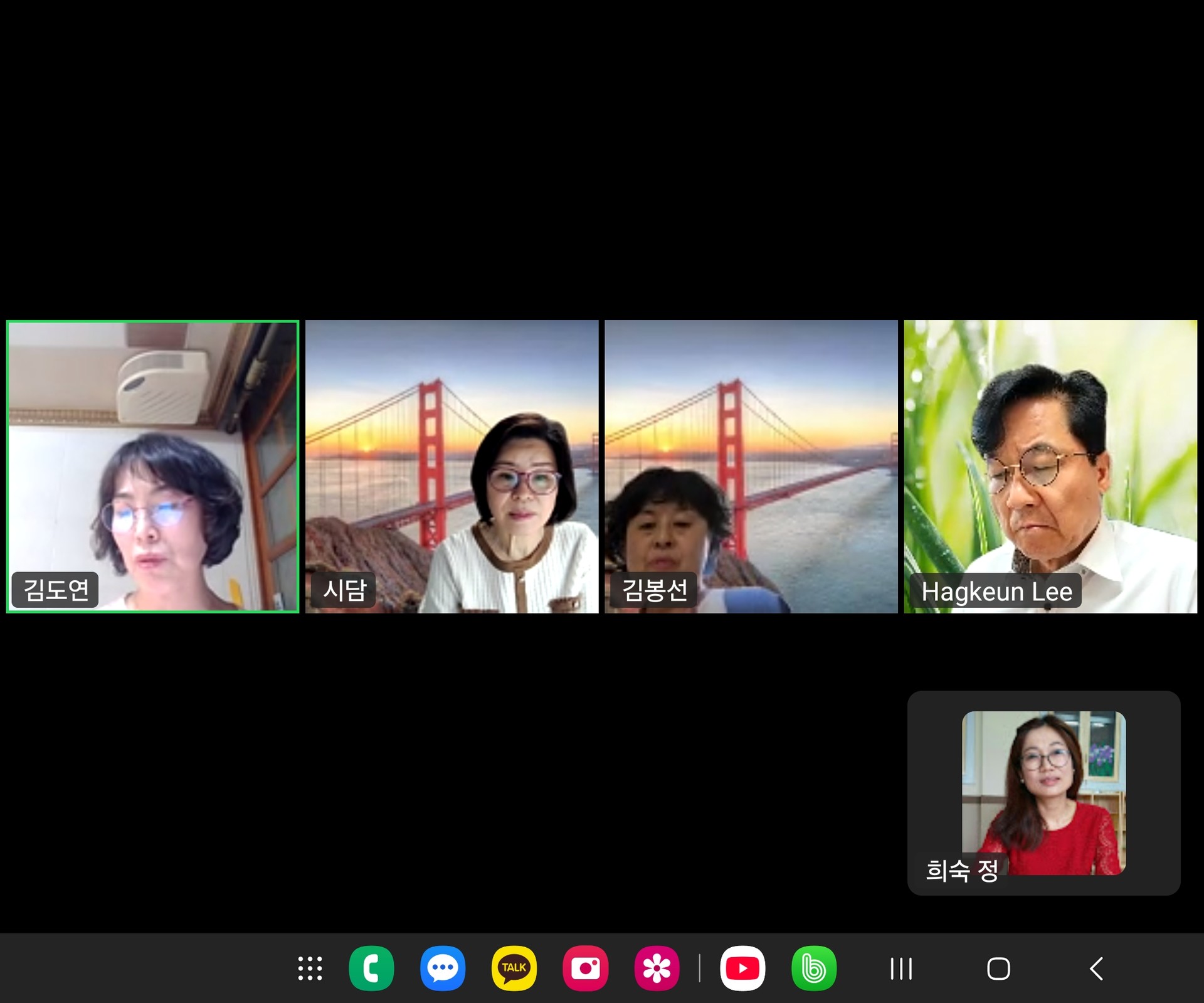The width and height of the screenshot is (1204, 1003).
Task: Open the green Phone app
Action: [x=371, y=969]
